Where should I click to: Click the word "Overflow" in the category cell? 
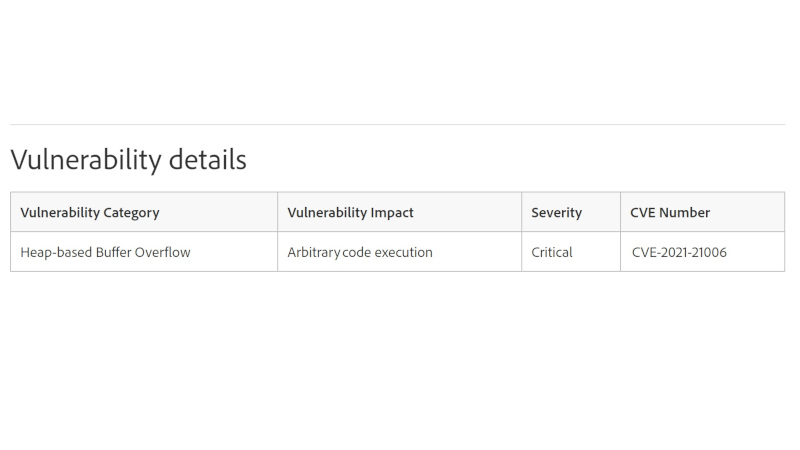(164, 253)
